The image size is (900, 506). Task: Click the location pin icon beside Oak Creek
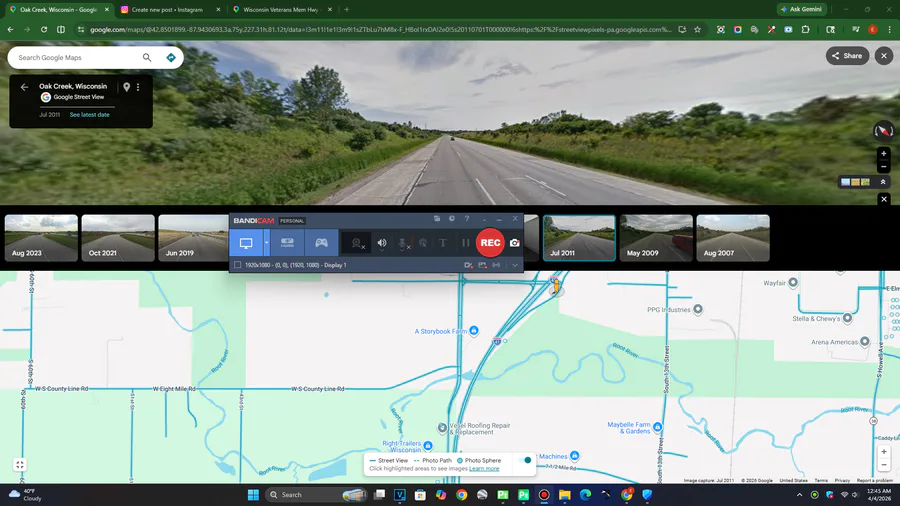126,87
